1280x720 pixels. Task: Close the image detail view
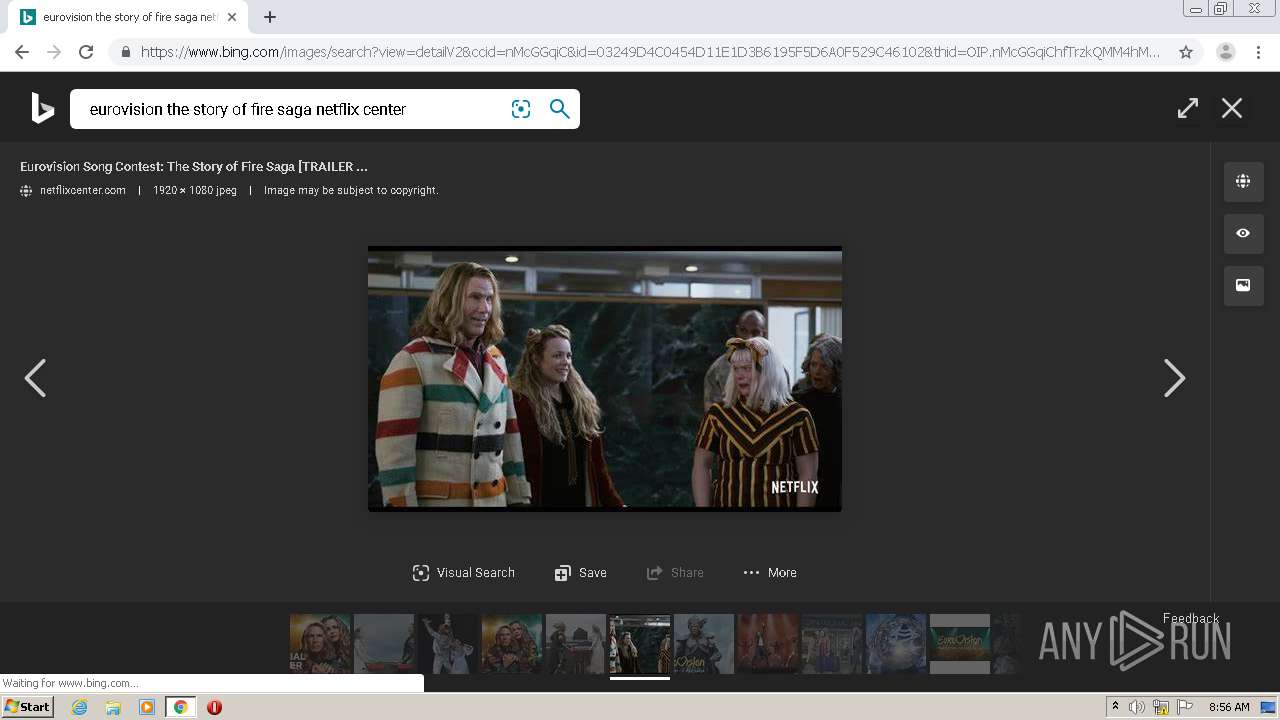click(x=1232, y=108)
